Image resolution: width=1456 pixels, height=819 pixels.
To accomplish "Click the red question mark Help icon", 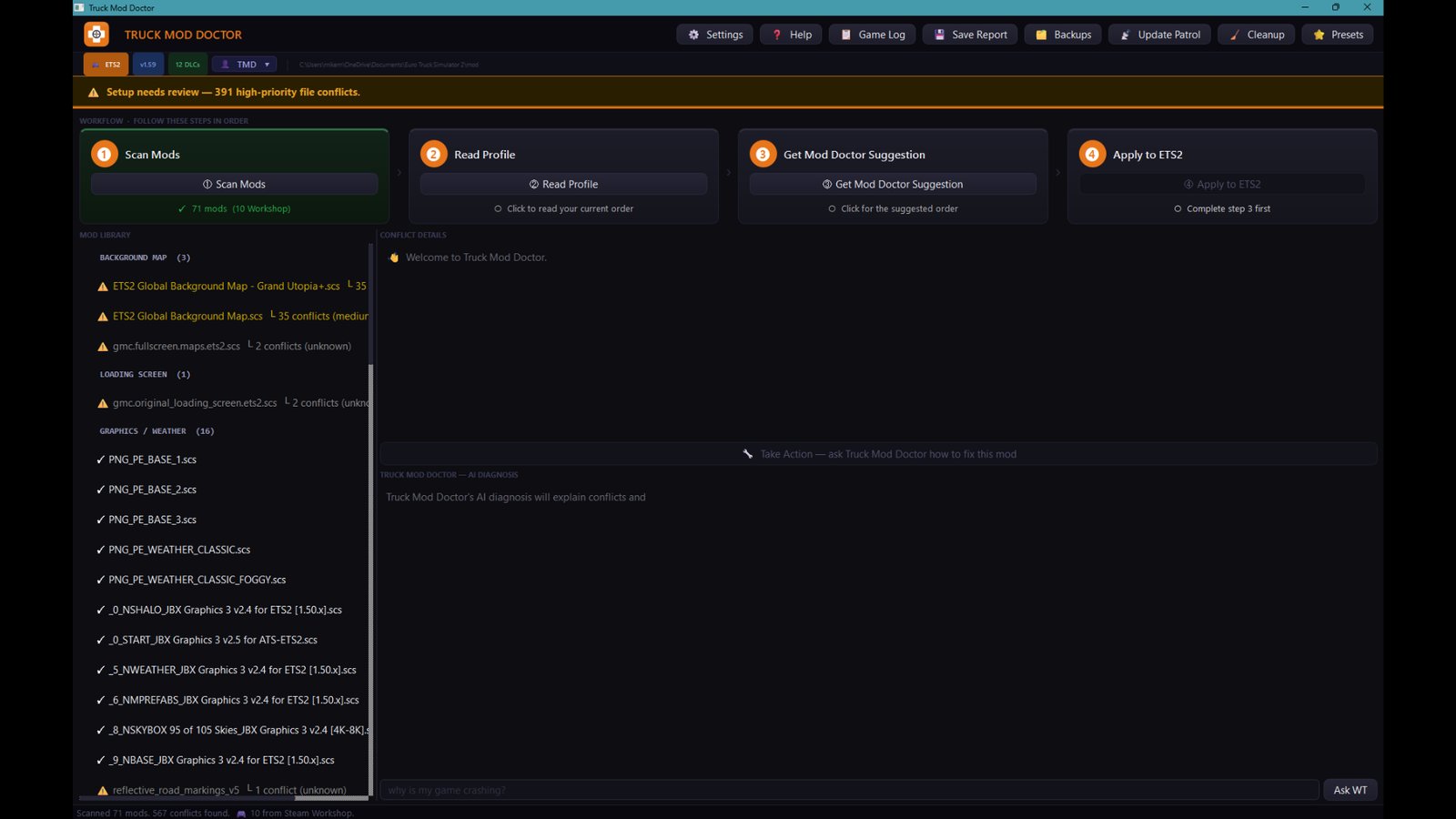I will (x=777, y=35).
